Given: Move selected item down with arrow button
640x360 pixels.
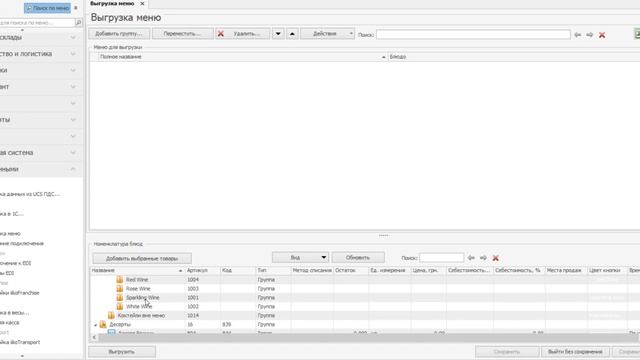Looking at the screenshot, I should (x=278, y=34).
